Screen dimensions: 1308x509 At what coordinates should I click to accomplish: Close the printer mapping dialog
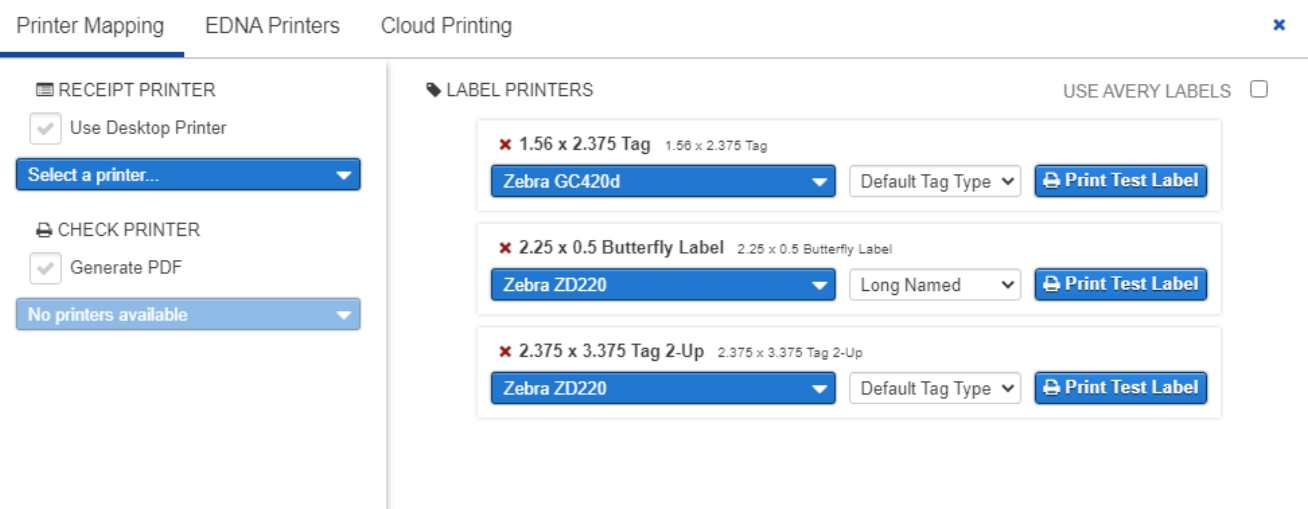click(1278, 25)
